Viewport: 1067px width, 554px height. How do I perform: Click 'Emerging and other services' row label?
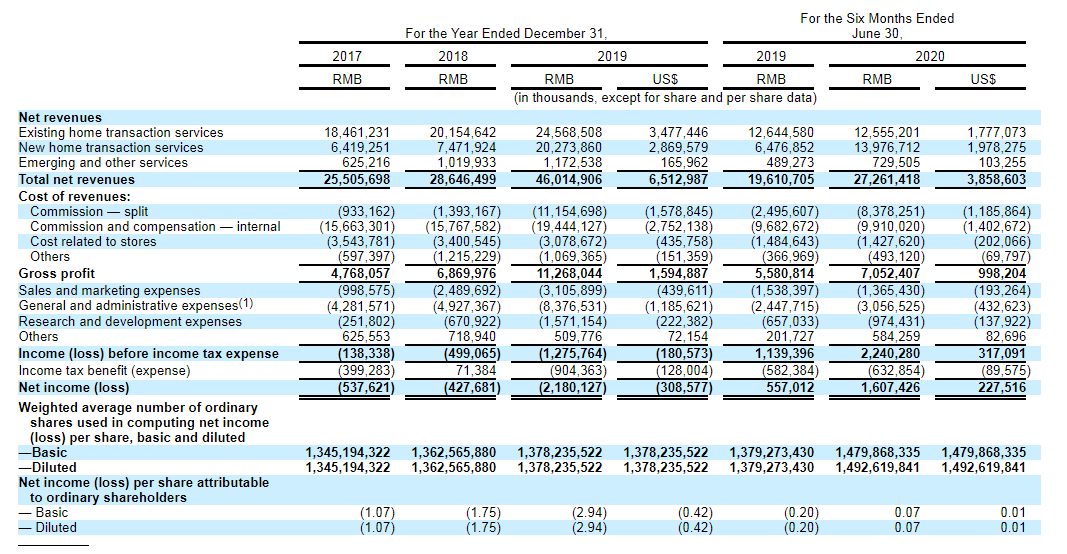point(103,163)
